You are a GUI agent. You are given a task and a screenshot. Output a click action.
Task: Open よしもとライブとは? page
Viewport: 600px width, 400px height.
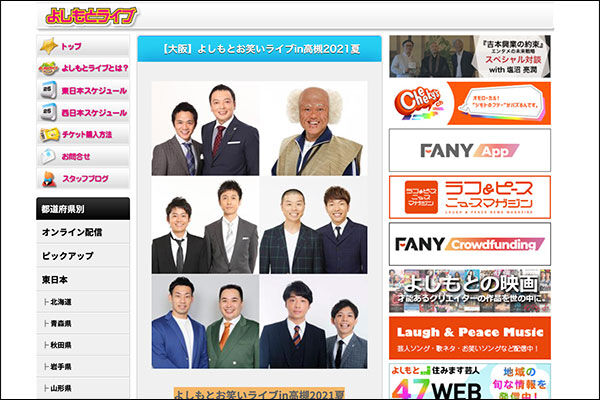click(x=83, y=68)
